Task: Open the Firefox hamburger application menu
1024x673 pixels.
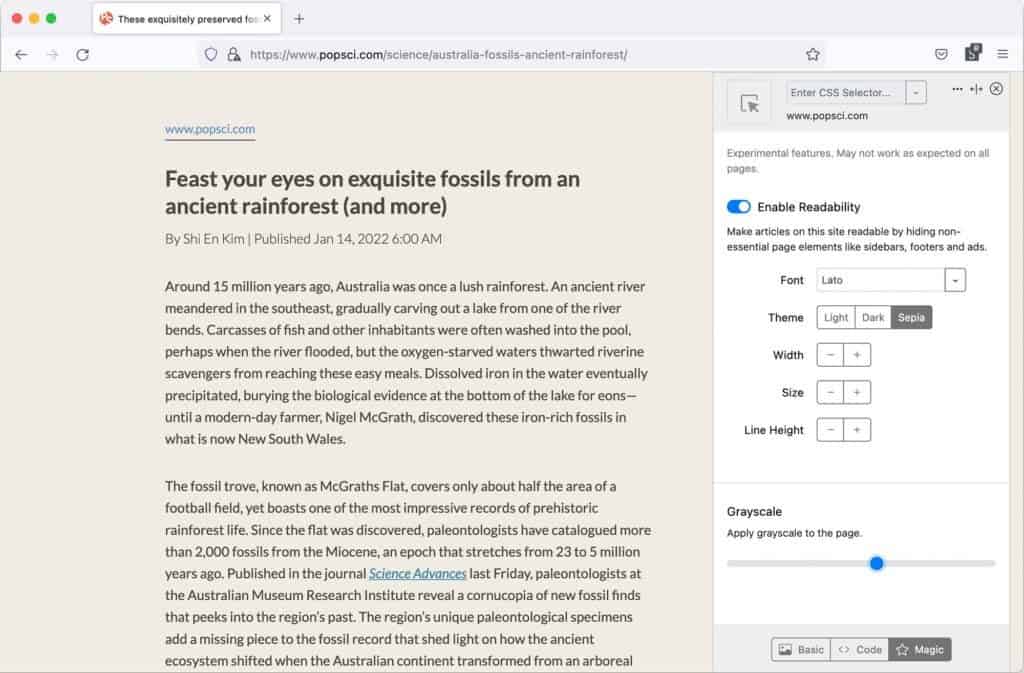Action: [x=1002, y=55]
